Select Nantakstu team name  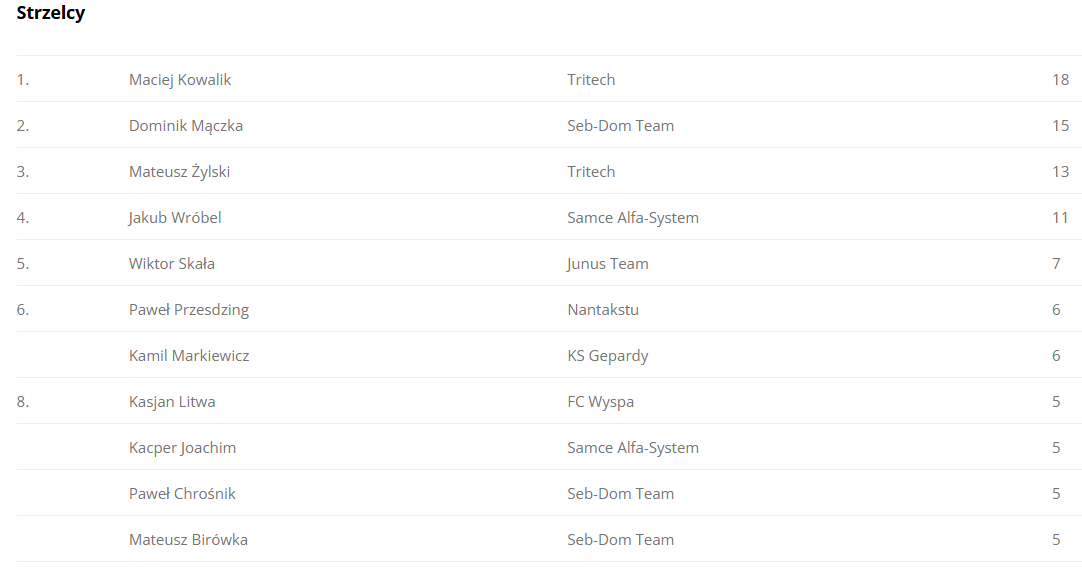[603, 310]
